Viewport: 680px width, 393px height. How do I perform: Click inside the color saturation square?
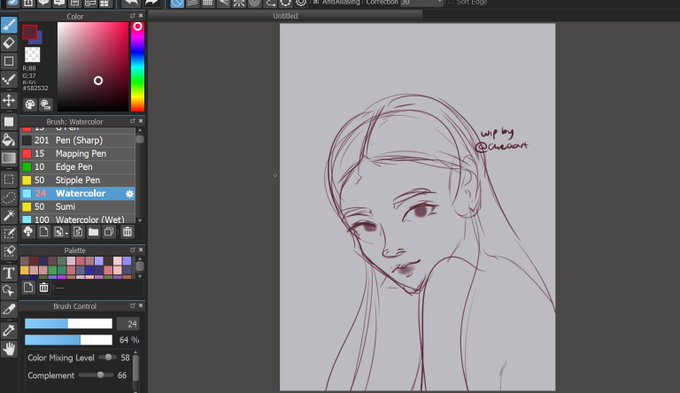[93, 67]
